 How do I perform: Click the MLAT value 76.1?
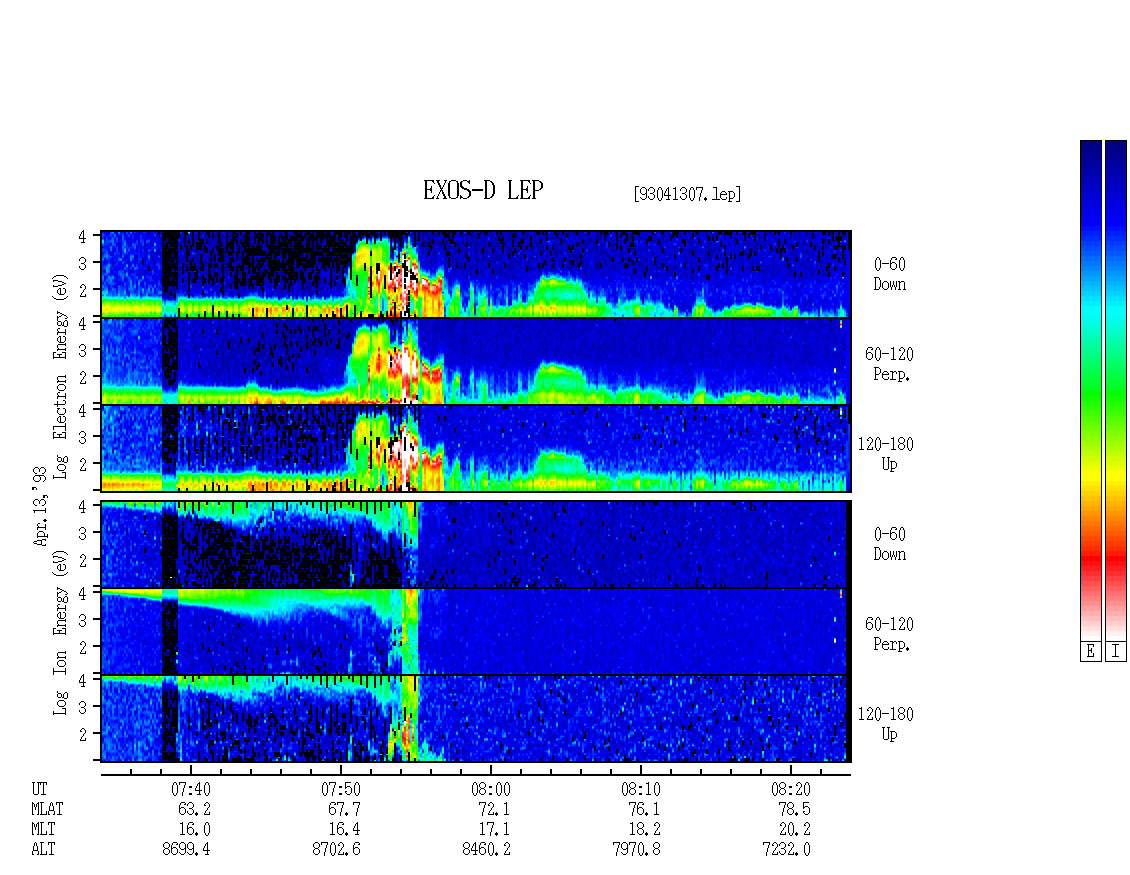tap(644, 809)
